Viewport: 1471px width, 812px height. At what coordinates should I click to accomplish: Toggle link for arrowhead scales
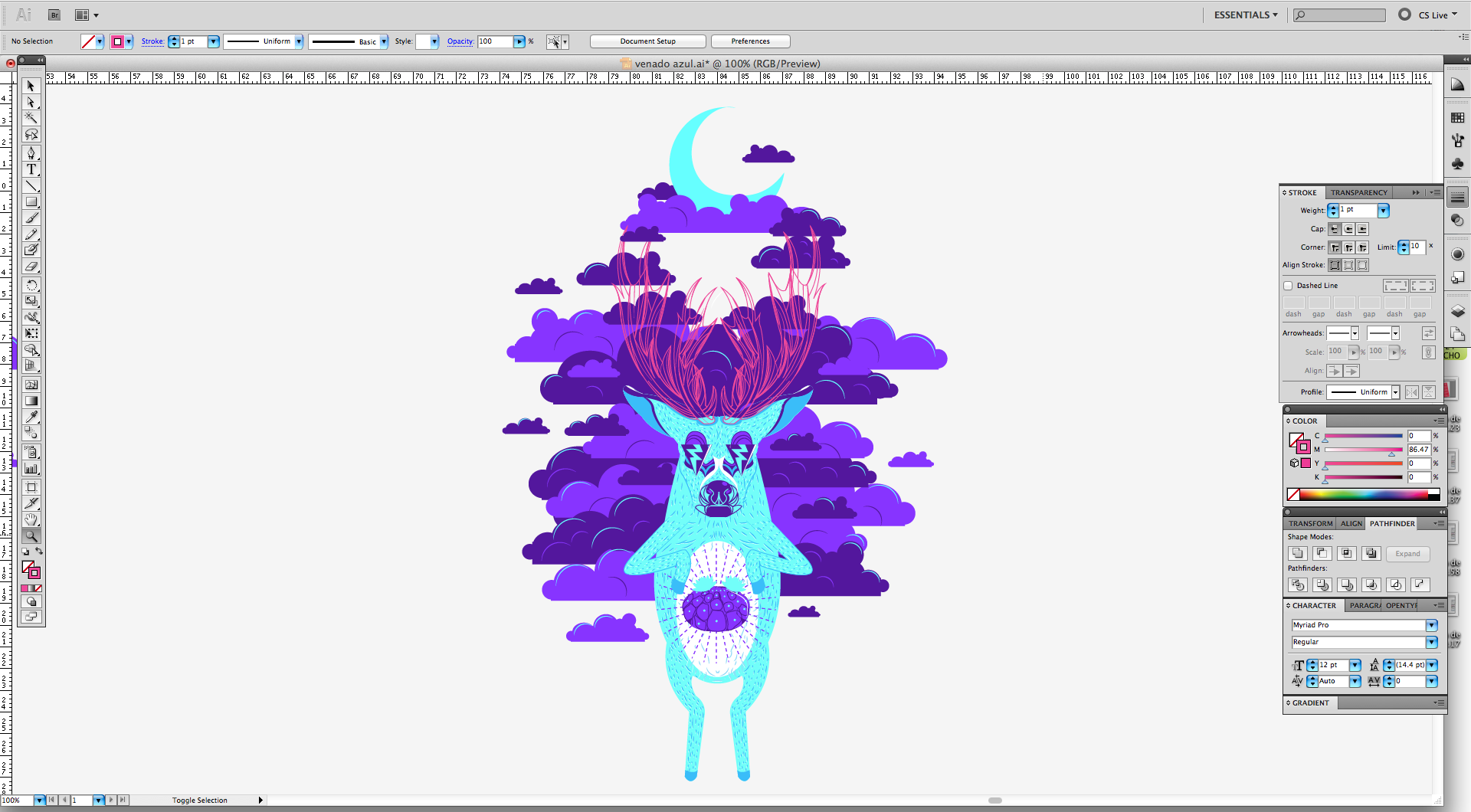tap(1428, 352)
